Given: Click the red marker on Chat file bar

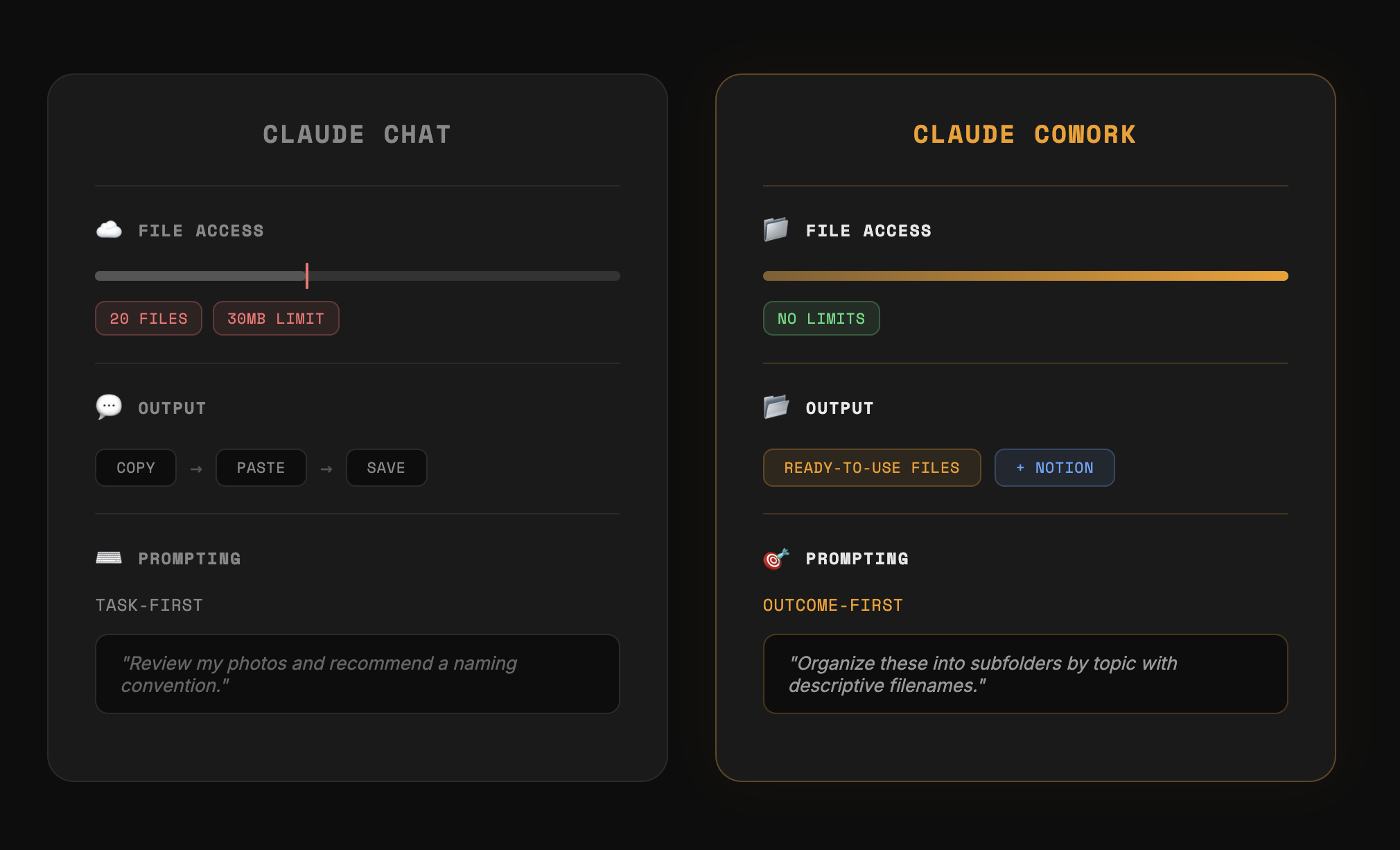Looking at the screenshot, I should click(307, 276).
